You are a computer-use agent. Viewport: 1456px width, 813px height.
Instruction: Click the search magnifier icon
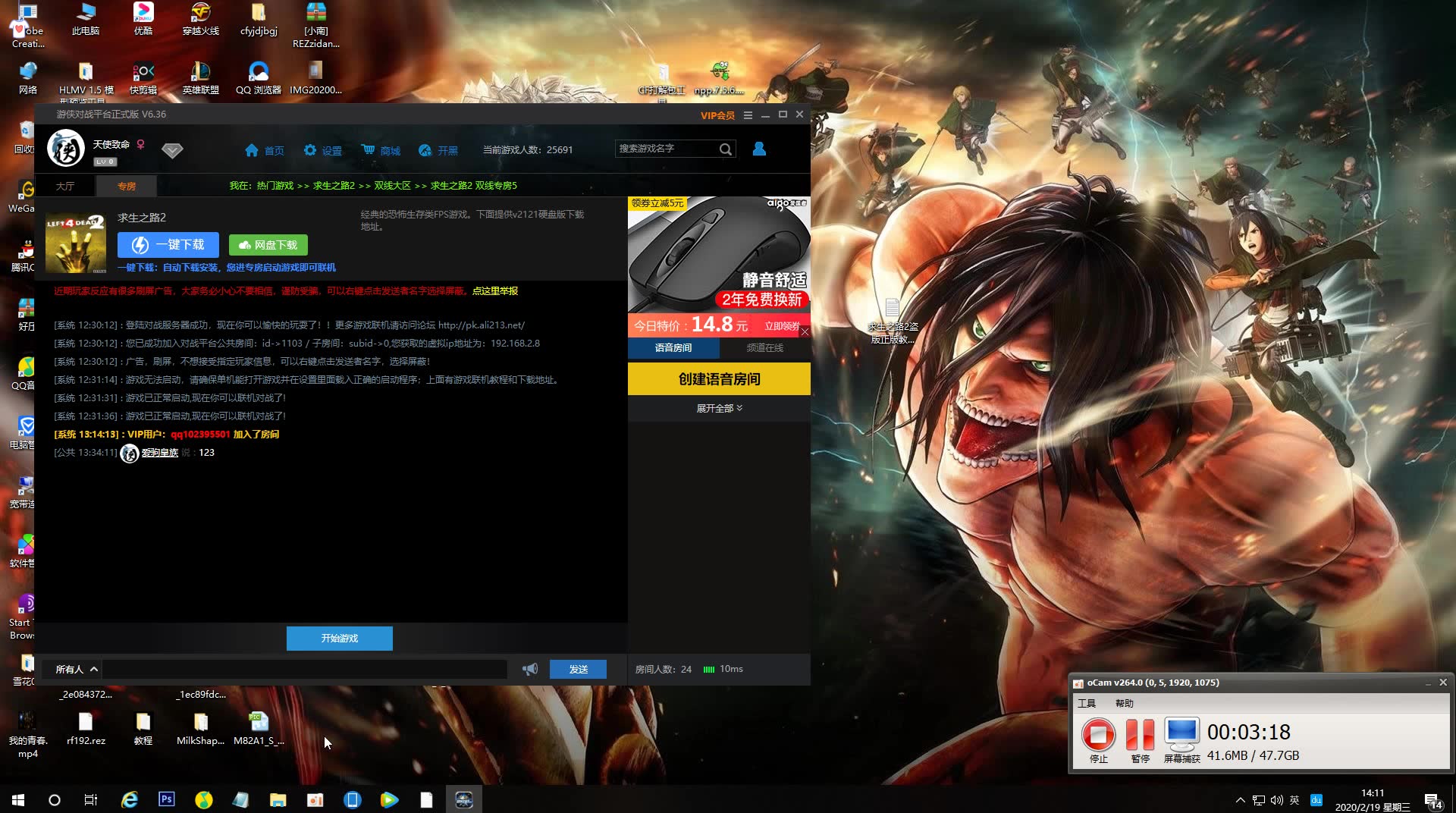click(x=725, y=149)
